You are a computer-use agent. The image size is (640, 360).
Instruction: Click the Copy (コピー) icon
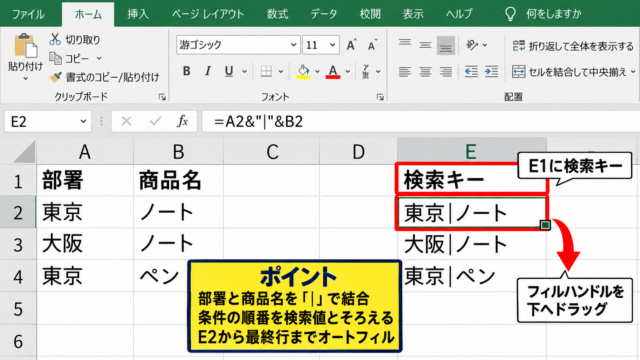(55, 58)
